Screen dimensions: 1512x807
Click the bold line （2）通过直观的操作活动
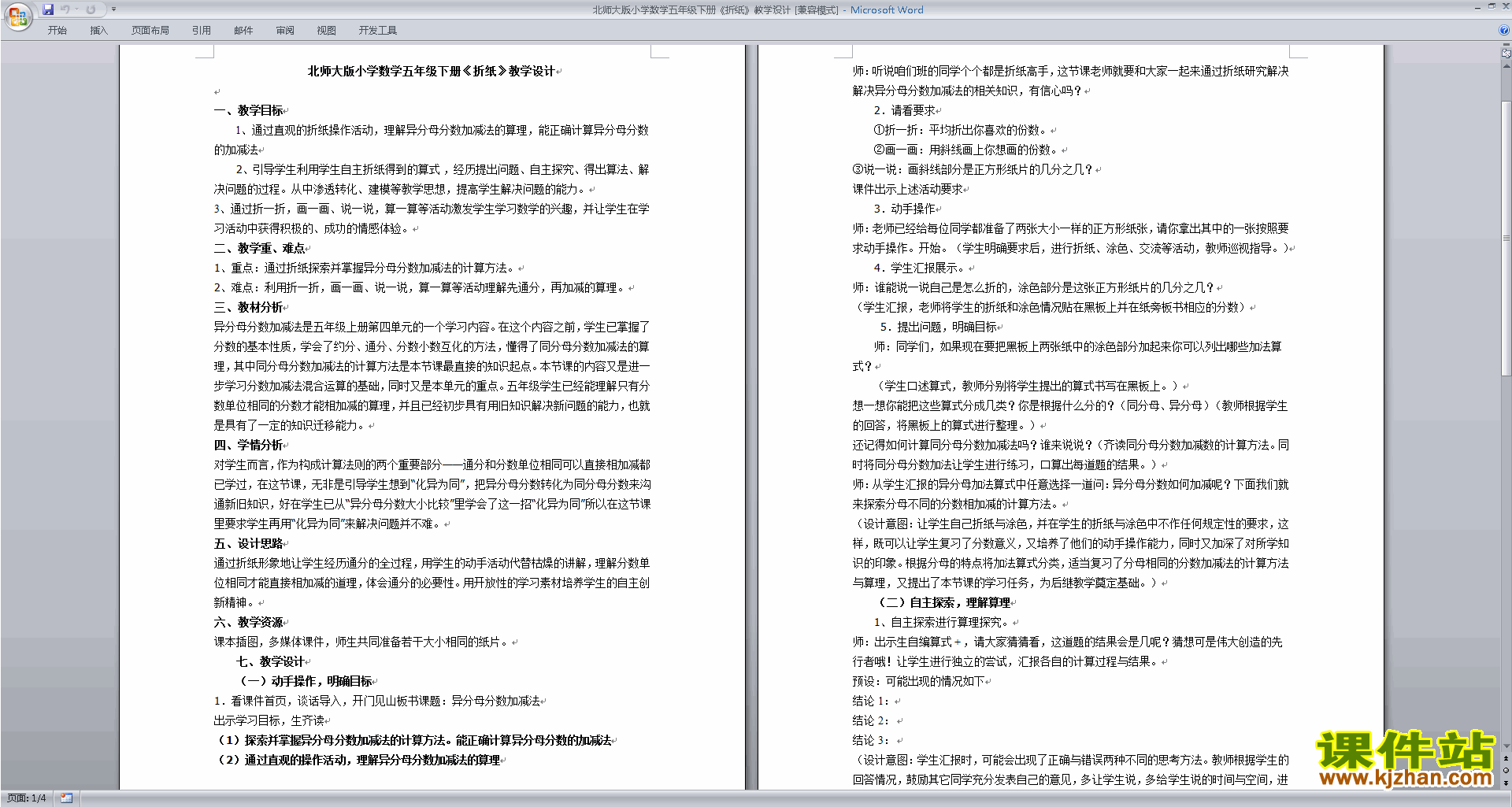[358, 760]
